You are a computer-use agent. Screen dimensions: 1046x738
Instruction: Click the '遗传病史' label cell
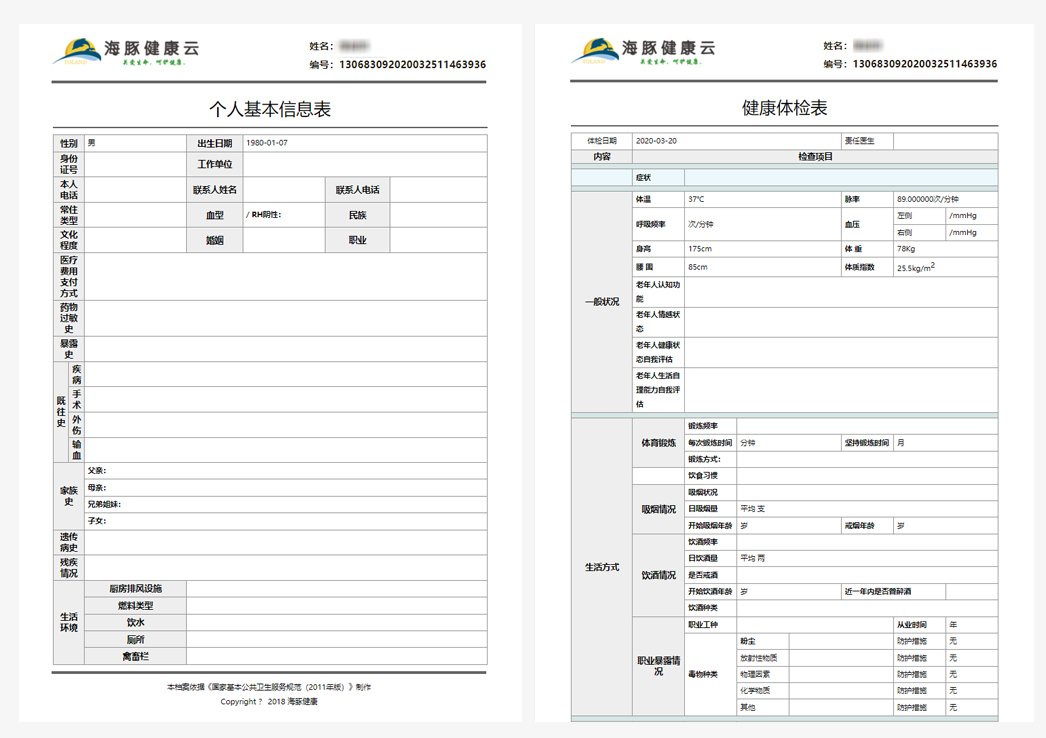[x=69, y=542]
